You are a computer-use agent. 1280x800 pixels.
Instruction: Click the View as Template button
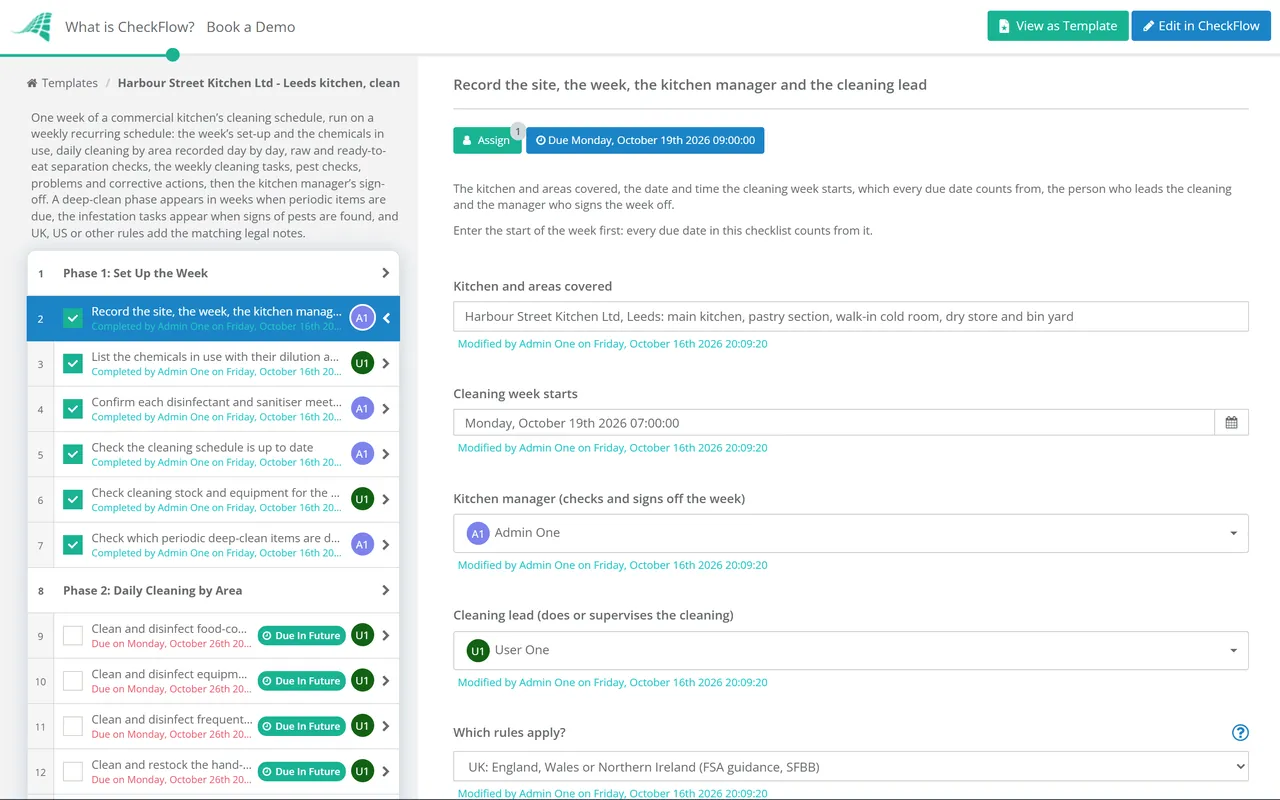point(1058,26)
